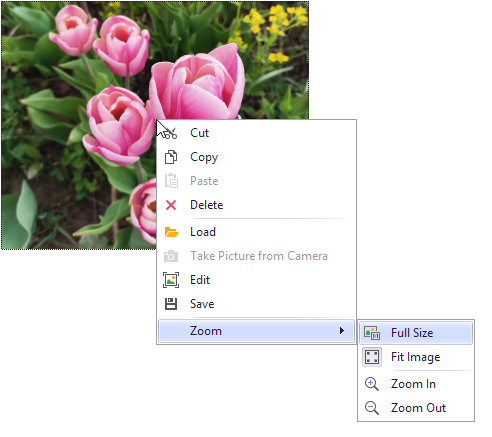This screenshot has width=492, height=437.
Task: Click the Fit Image frame icon
Action: point(372,357)
